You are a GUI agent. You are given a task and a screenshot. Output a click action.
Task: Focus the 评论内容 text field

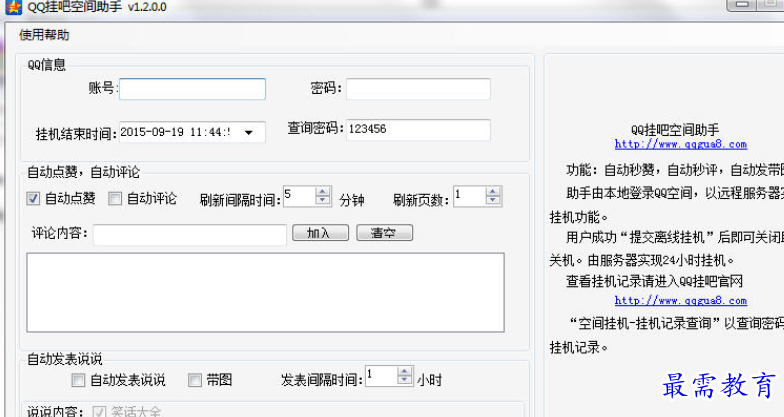tap(190, 234)
